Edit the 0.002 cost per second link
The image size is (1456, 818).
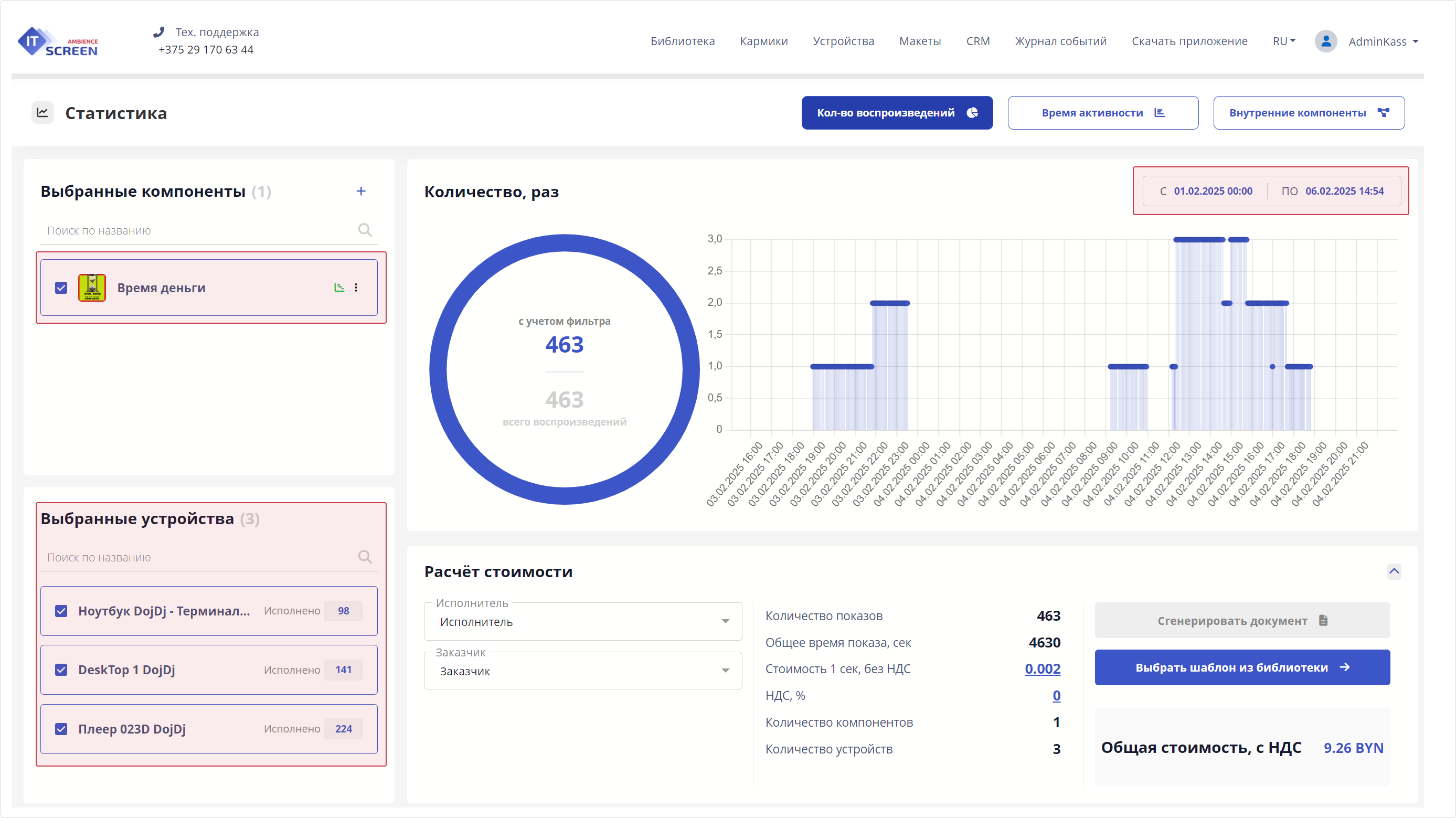point(1042,669)
